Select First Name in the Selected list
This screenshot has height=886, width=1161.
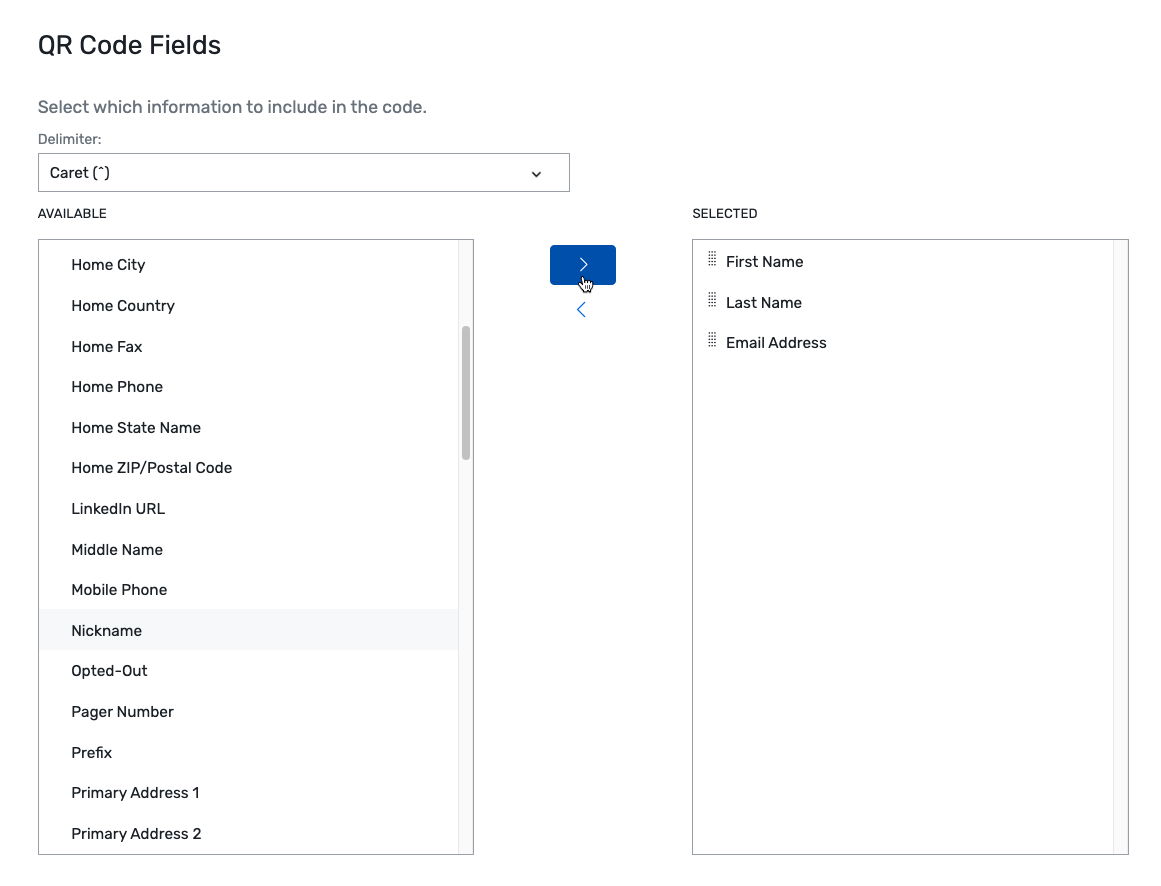(x=764, y=262)
